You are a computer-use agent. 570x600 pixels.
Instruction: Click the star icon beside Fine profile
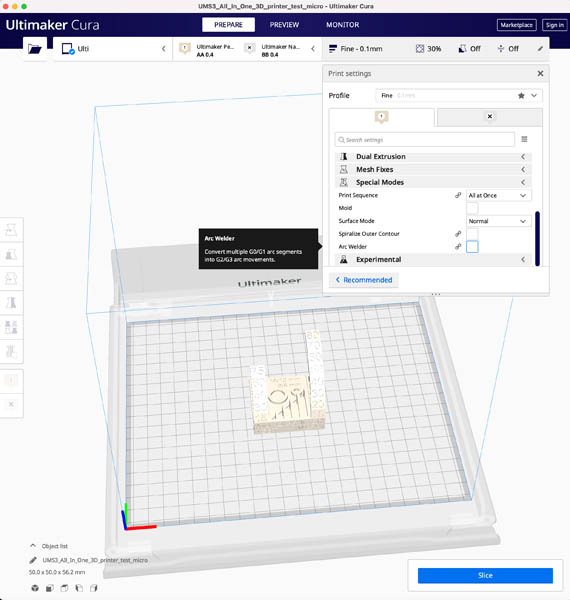point(521,96)
